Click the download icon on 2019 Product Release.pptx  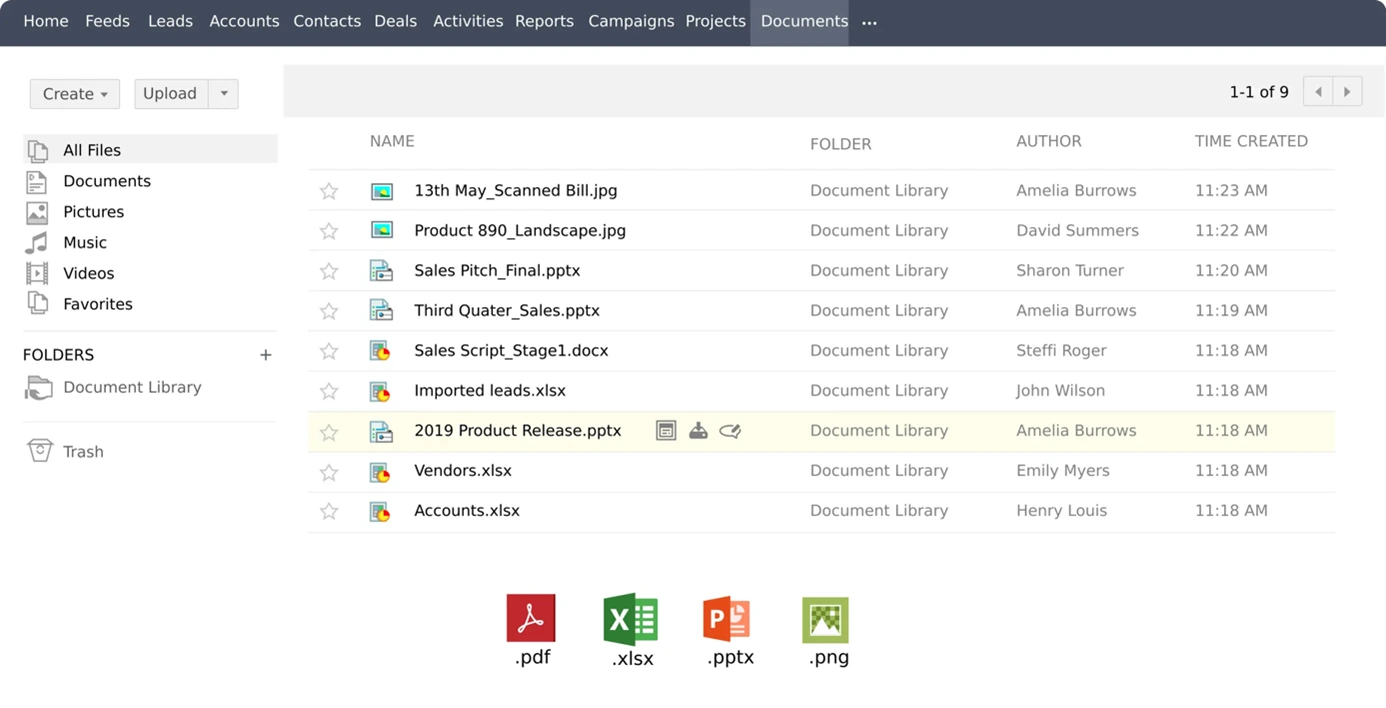(698, 430)
